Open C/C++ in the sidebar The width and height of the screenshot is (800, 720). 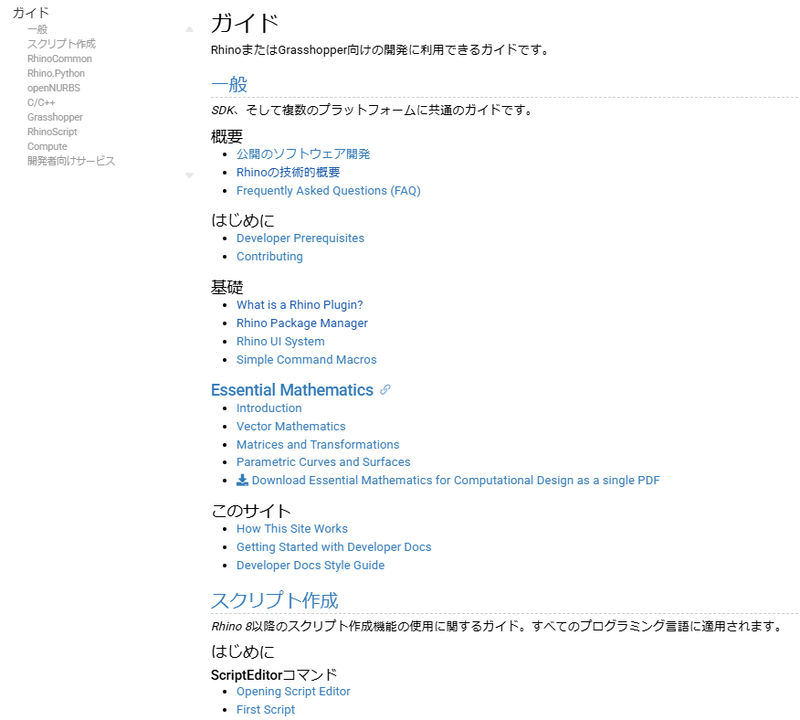click(41, 103)
